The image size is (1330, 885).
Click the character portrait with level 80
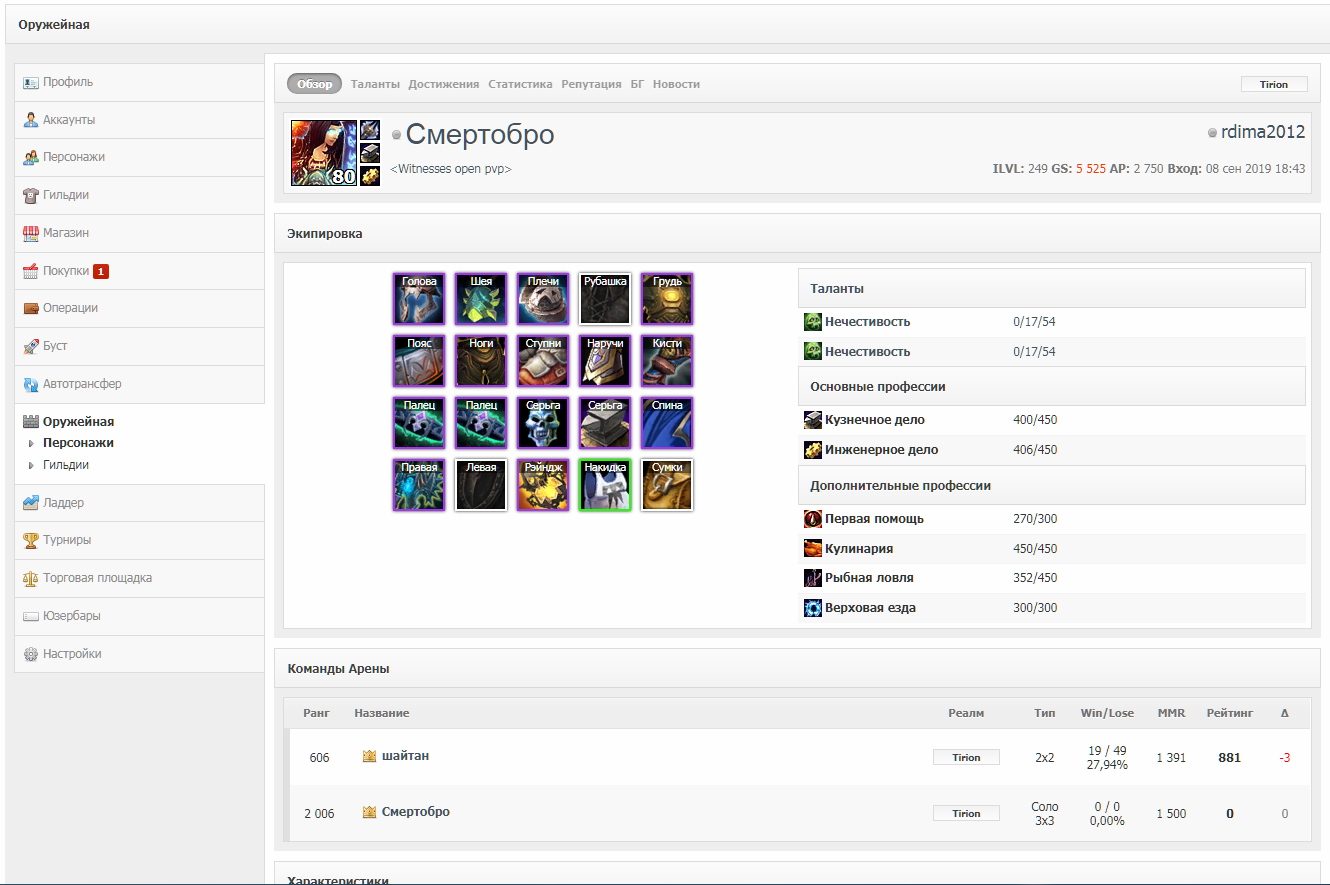[324, 152]
